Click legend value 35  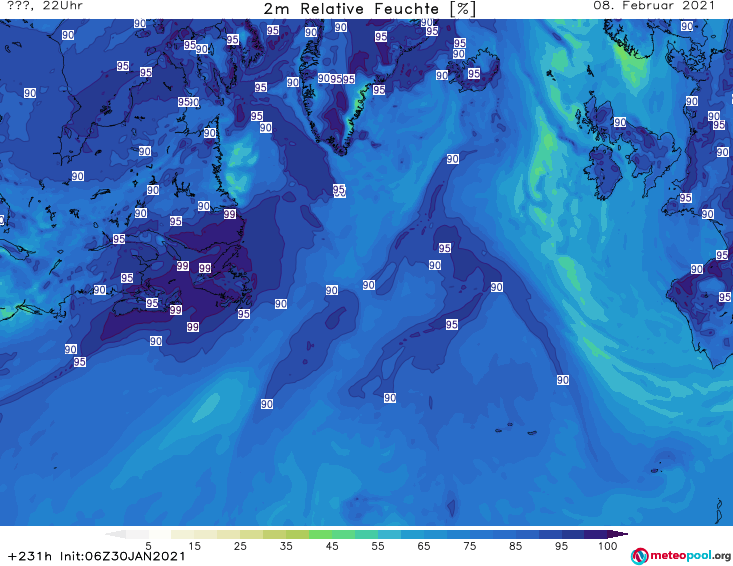[286, 546]
